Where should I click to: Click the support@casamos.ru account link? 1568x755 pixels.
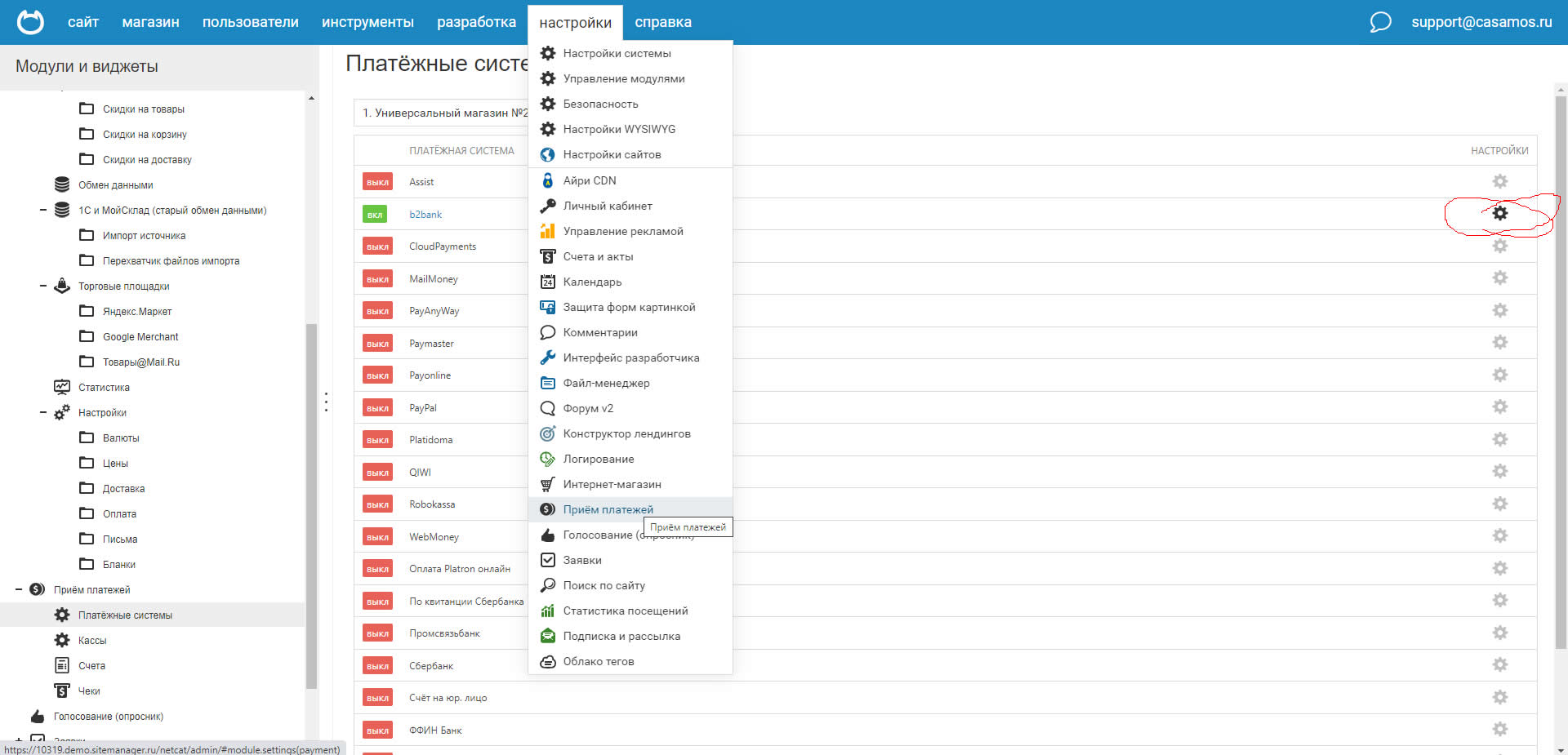tap(1481, 22)
